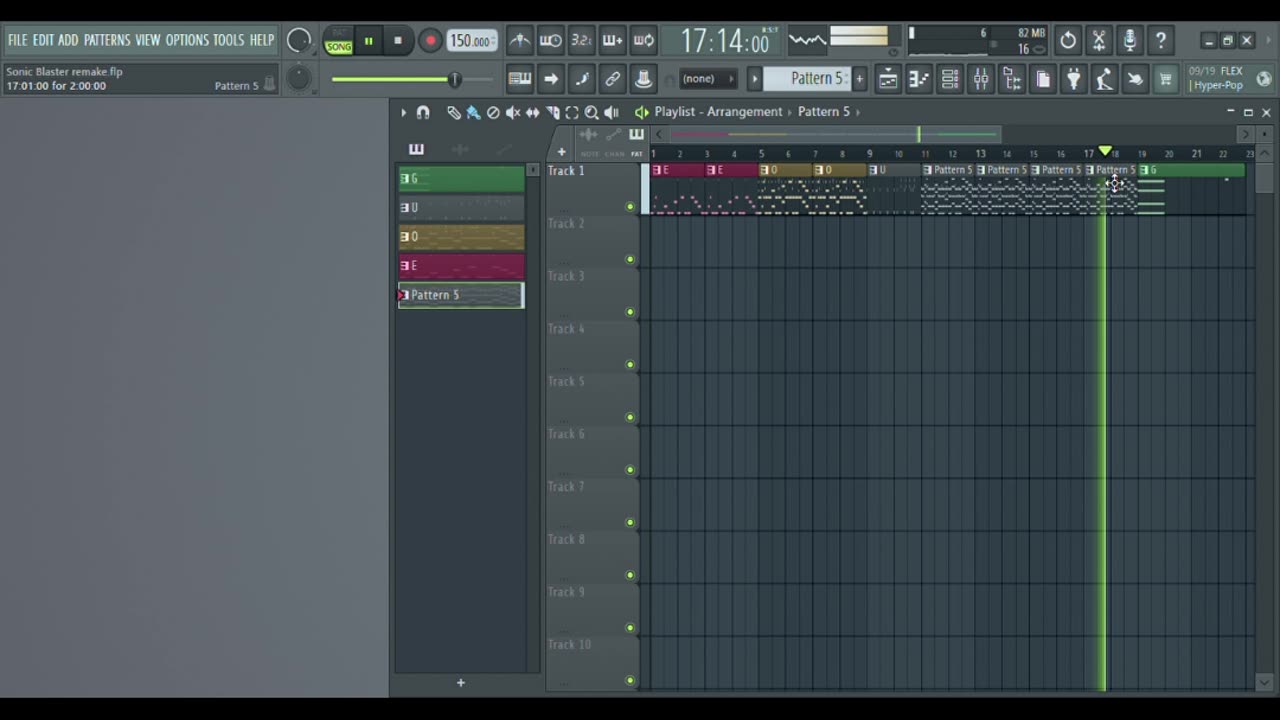Click the green song position marker

pyautogui.click(x=1105, y=151)
